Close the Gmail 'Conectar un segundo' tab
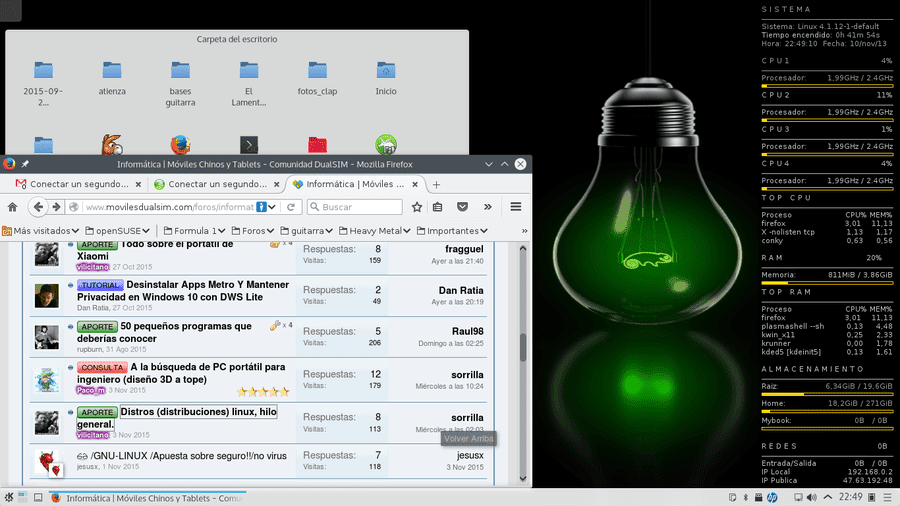This screenshot has width=900, height=506. tap(138, 185)
